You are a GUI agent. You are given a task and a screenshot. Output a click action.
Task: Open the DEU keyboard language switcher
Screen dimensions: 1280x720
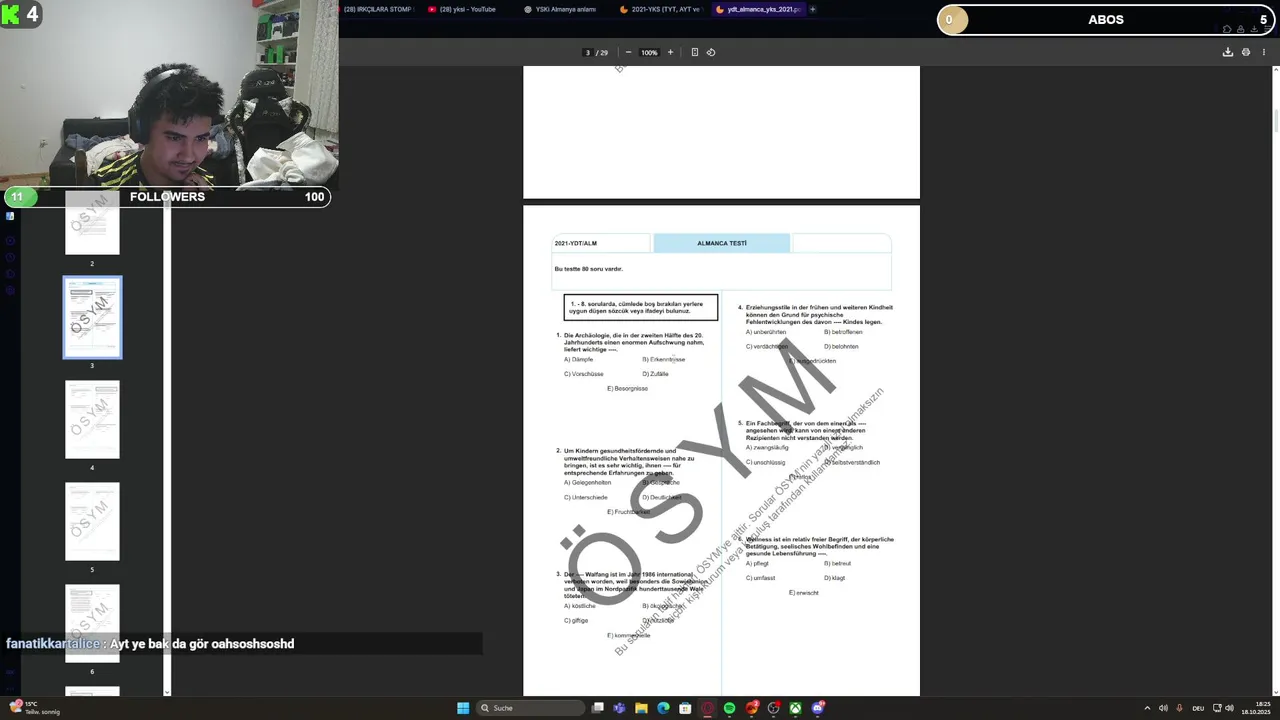click(x=1198, y=708)
